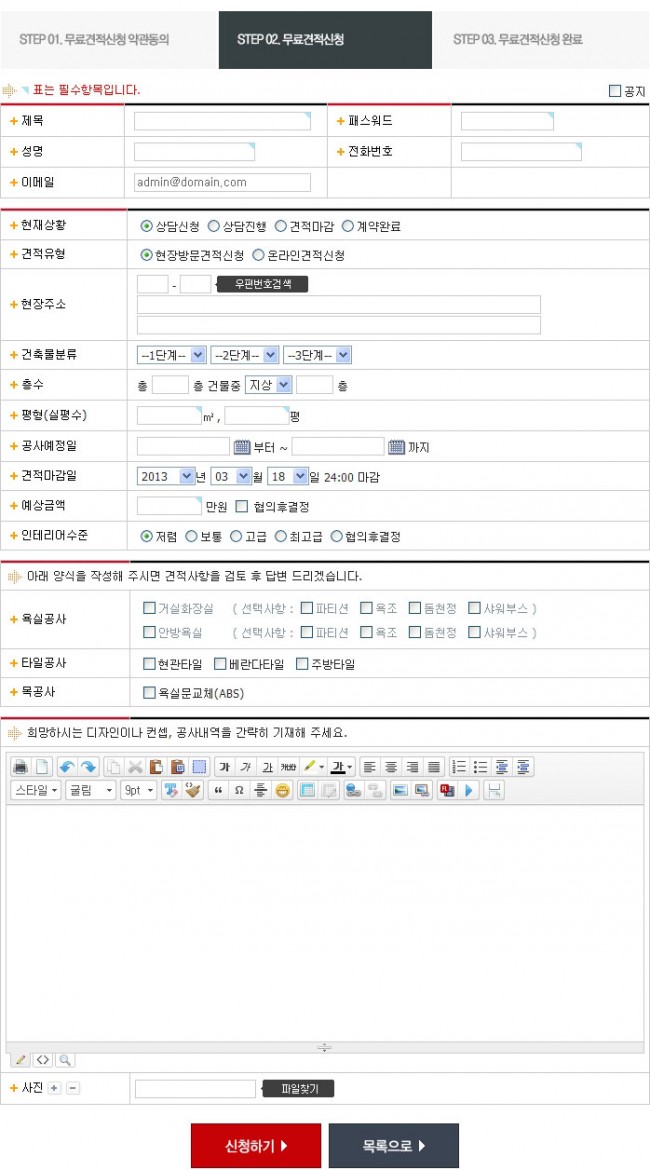The height and width of the screenshot is (1170, 650).
Task: Click the paste clipboard icon
Action: coord(156,766)
